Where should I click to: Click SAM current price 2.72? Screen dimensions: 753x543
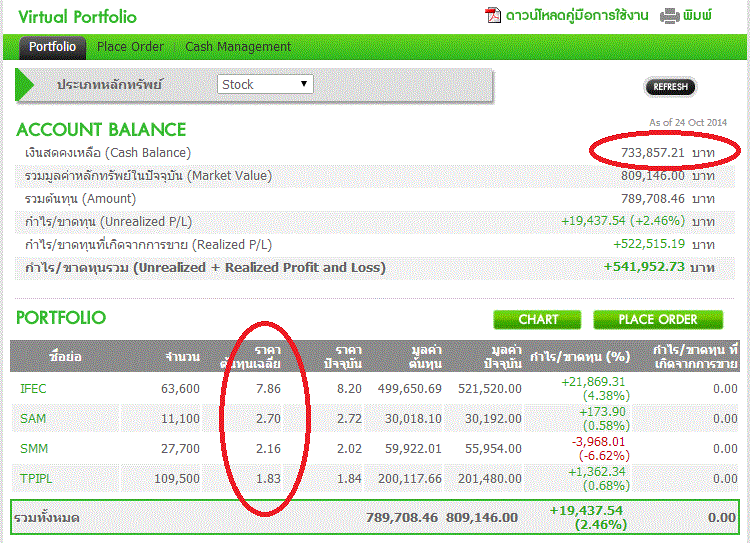pyautogui.click(x=349, y=419)
